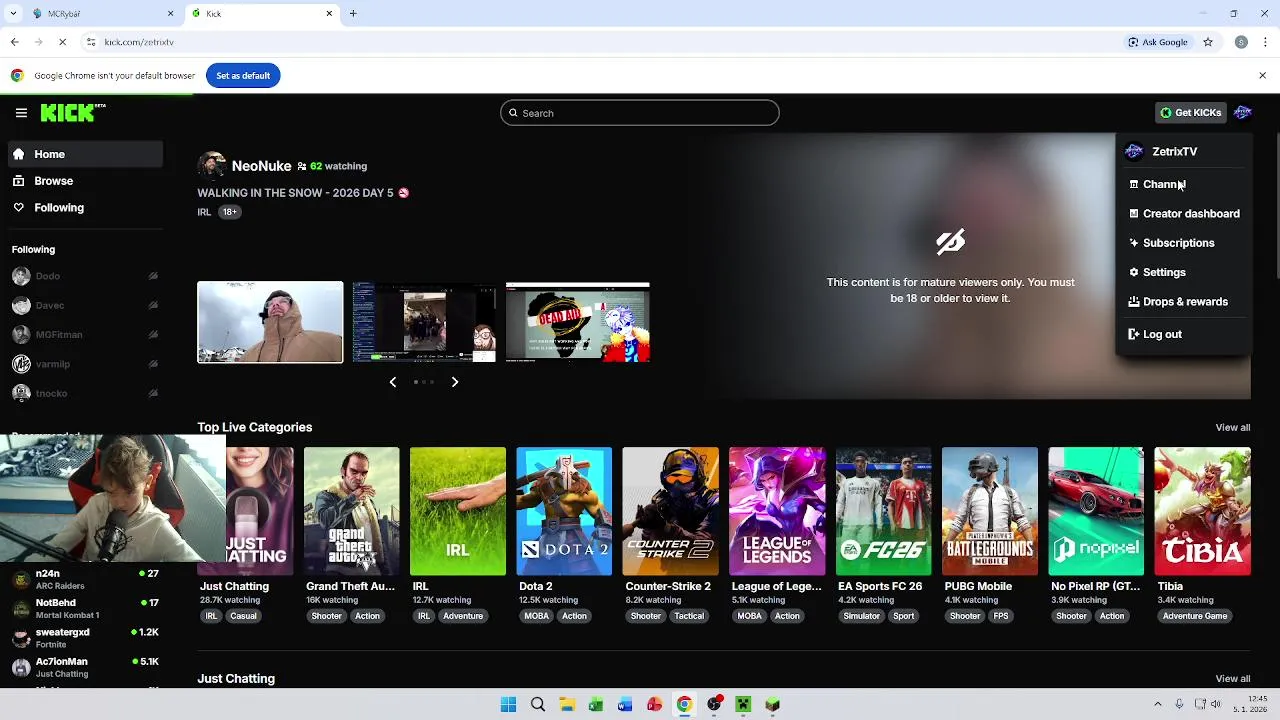
Task: Select the middle carousel stream thumbnail
Action: (424, 322)
